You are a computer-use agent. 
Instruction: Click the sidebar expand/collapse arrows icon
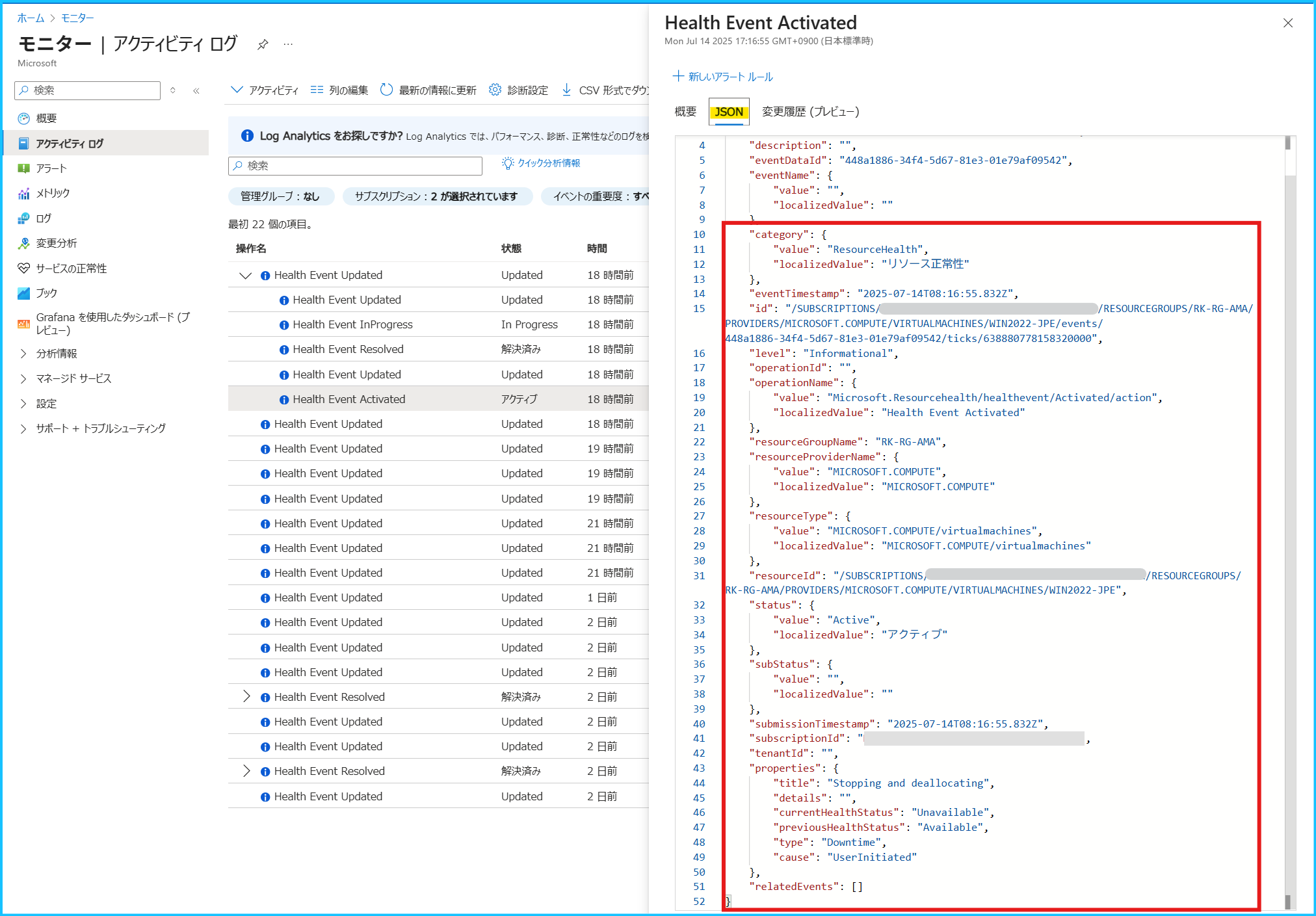click(173, 90)
